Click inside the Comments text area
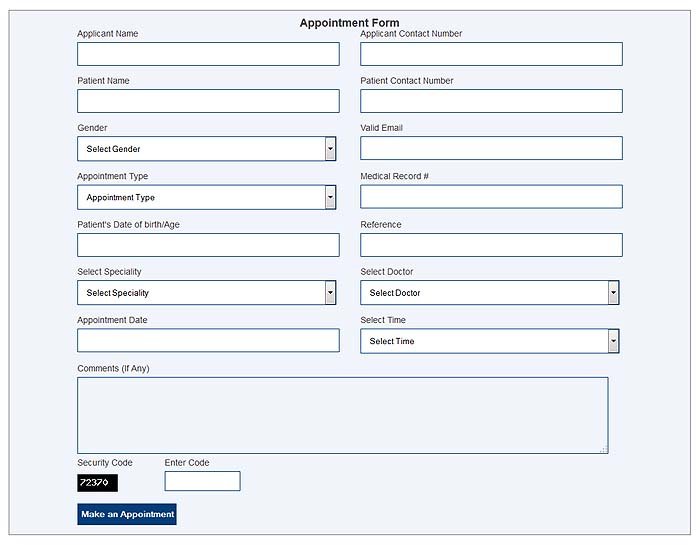700x545 pixels. (x=342, y=415)
